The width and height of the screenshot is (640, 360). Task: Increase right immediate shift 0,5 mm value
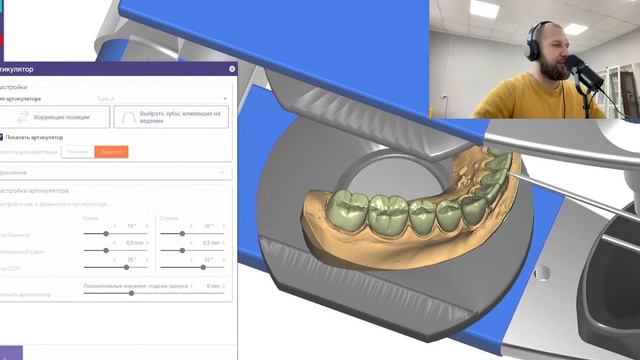tap(224, 242)
